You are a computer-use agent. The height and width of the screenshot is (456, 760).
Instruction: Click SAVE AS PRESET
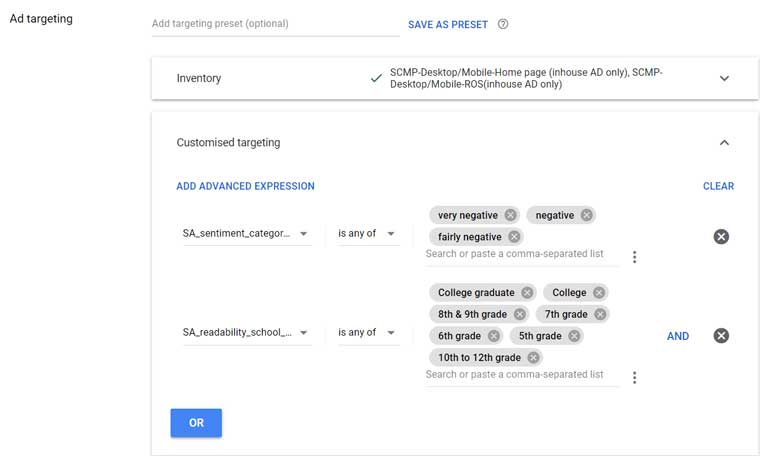click(448, 25)
